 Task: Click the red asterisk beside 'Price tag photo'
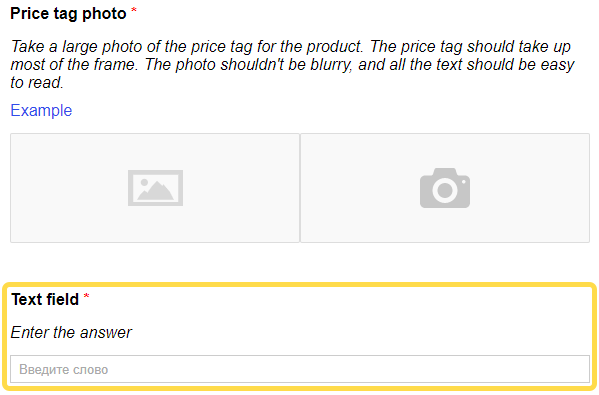coord(134,10)
